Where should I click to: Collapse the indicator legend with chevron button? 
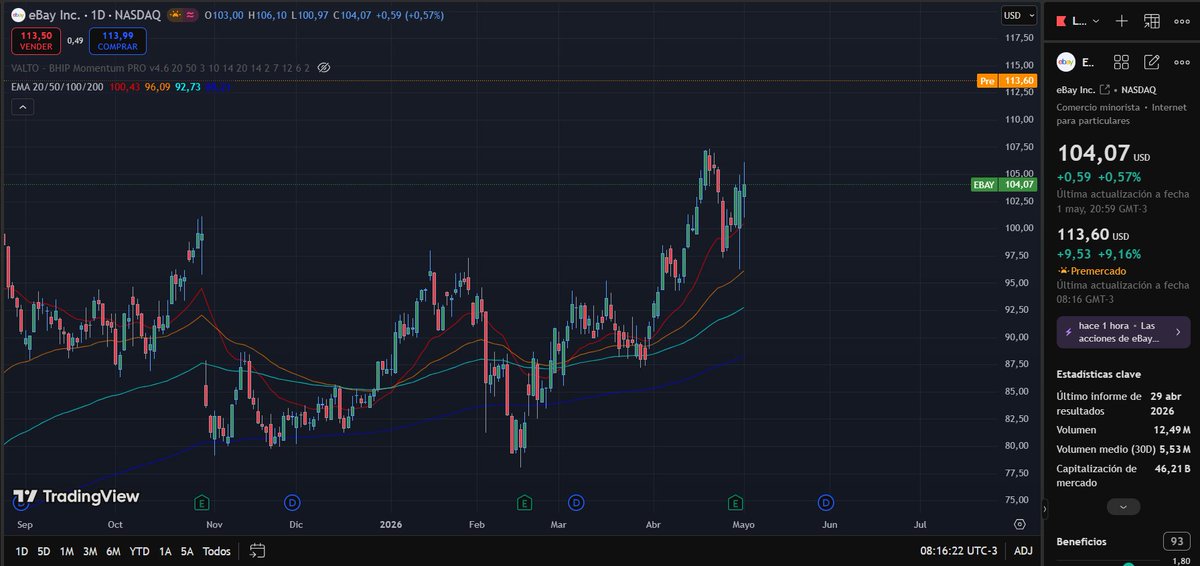click(x=23, y=107)
